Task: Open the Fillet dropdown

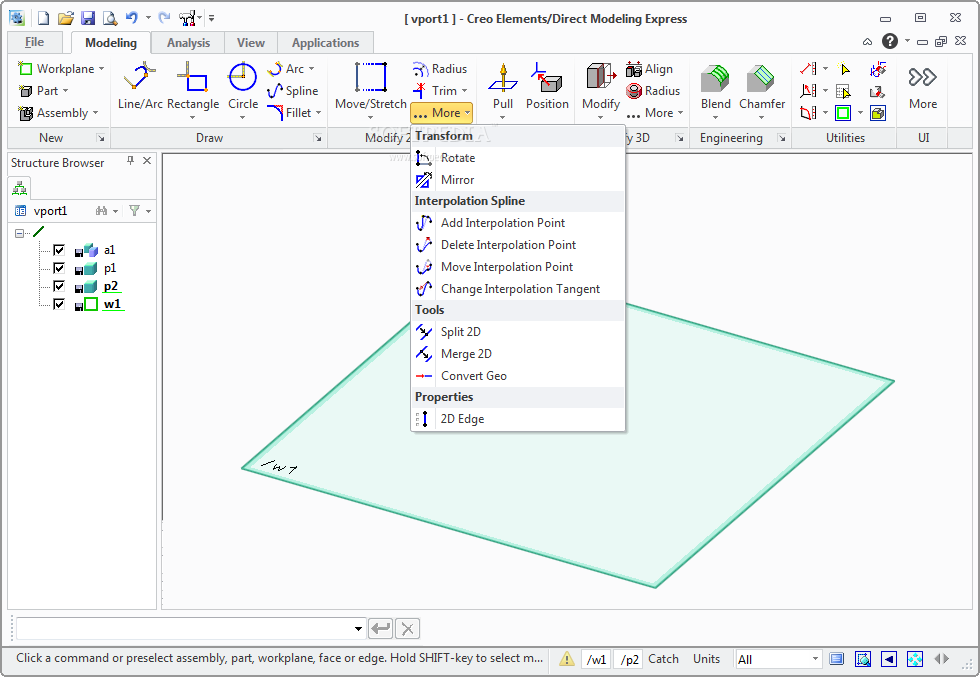Action: coord(319,113)
